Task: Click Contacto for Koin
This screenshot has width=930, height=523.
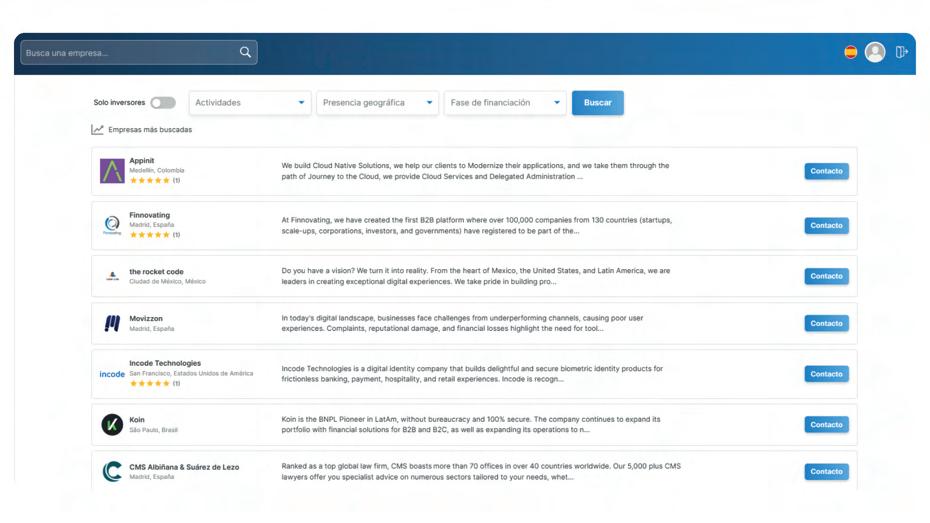Action: 826,425
